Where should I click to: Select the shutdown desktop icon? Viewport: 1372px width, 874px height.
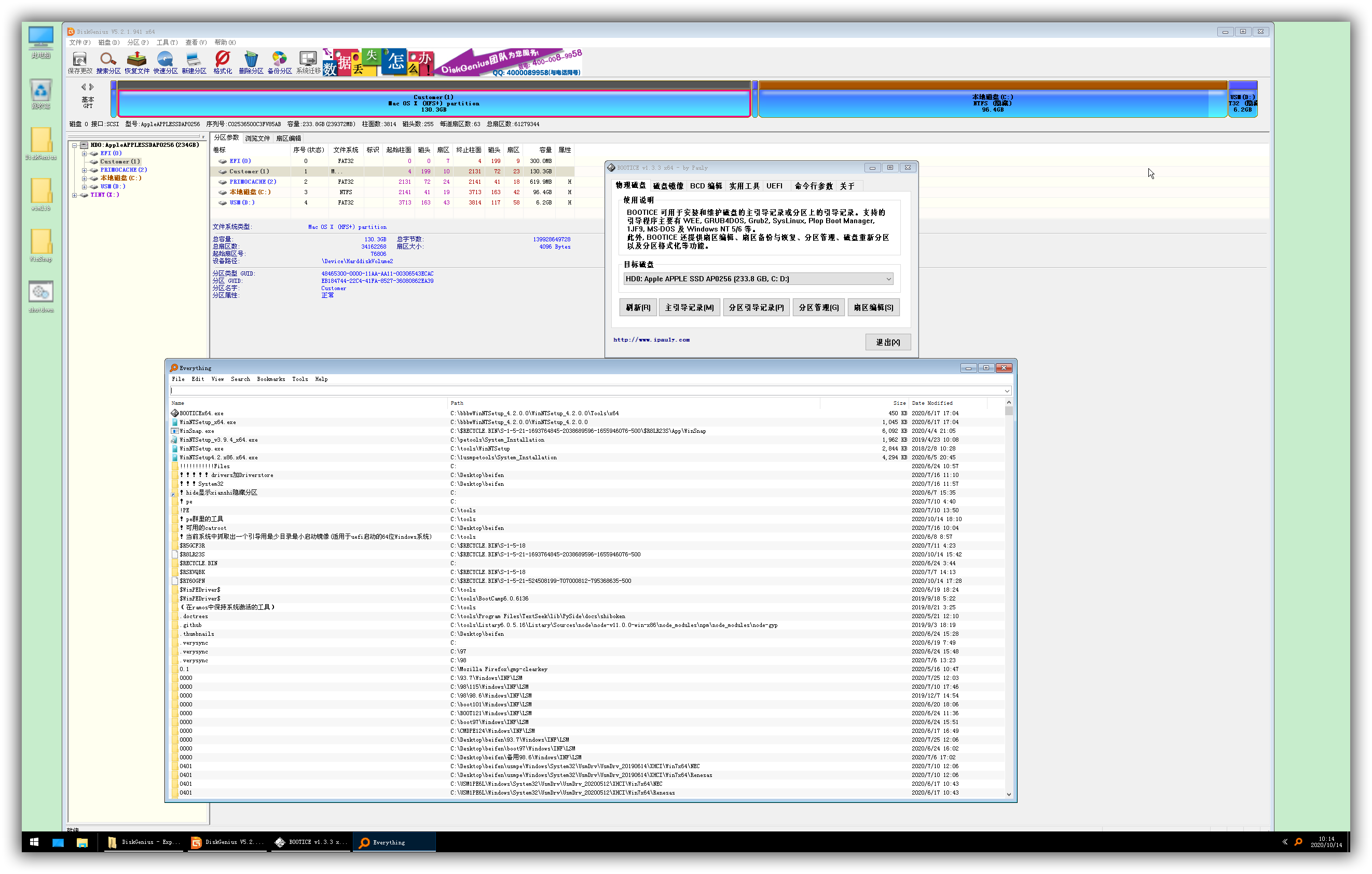pyautogui.click(x=41, y=296)
